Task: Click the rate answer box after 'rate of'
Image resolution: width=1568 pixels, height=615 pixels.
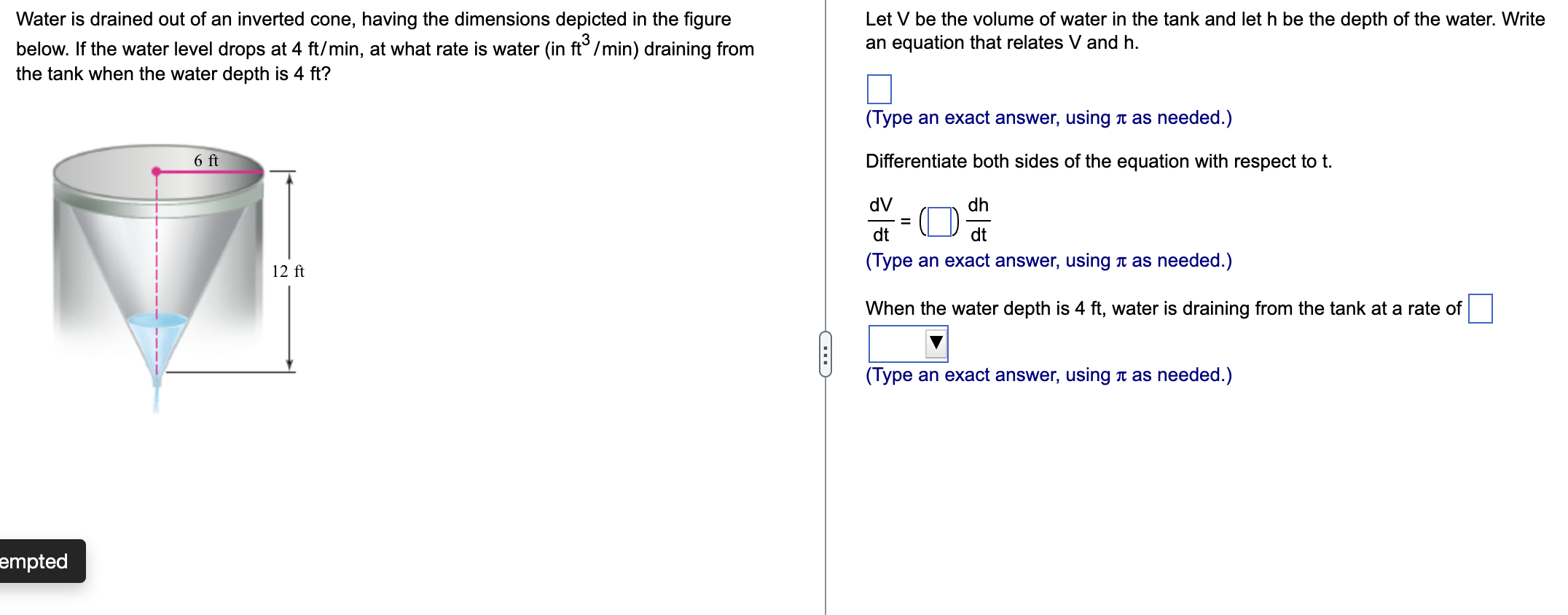Action: [x=1479, y=308]
